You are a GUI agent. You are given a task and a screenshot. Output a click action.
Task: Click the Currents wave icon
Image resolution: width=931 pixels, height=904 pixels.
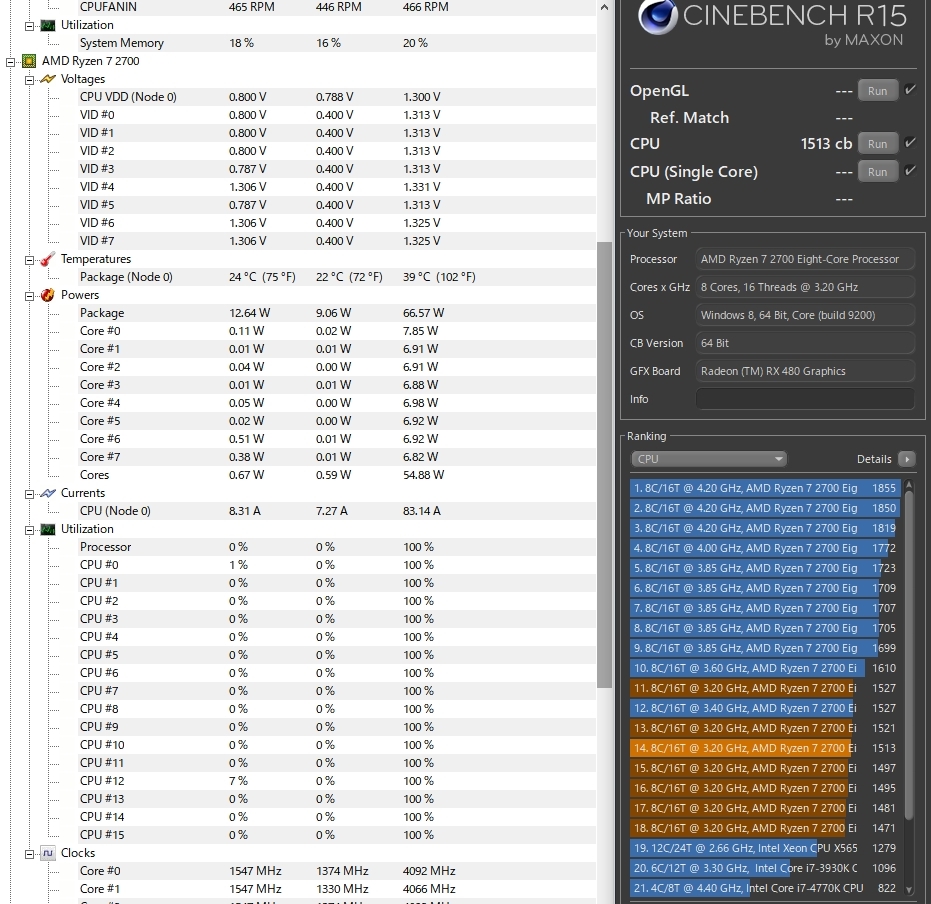[48, 493]
